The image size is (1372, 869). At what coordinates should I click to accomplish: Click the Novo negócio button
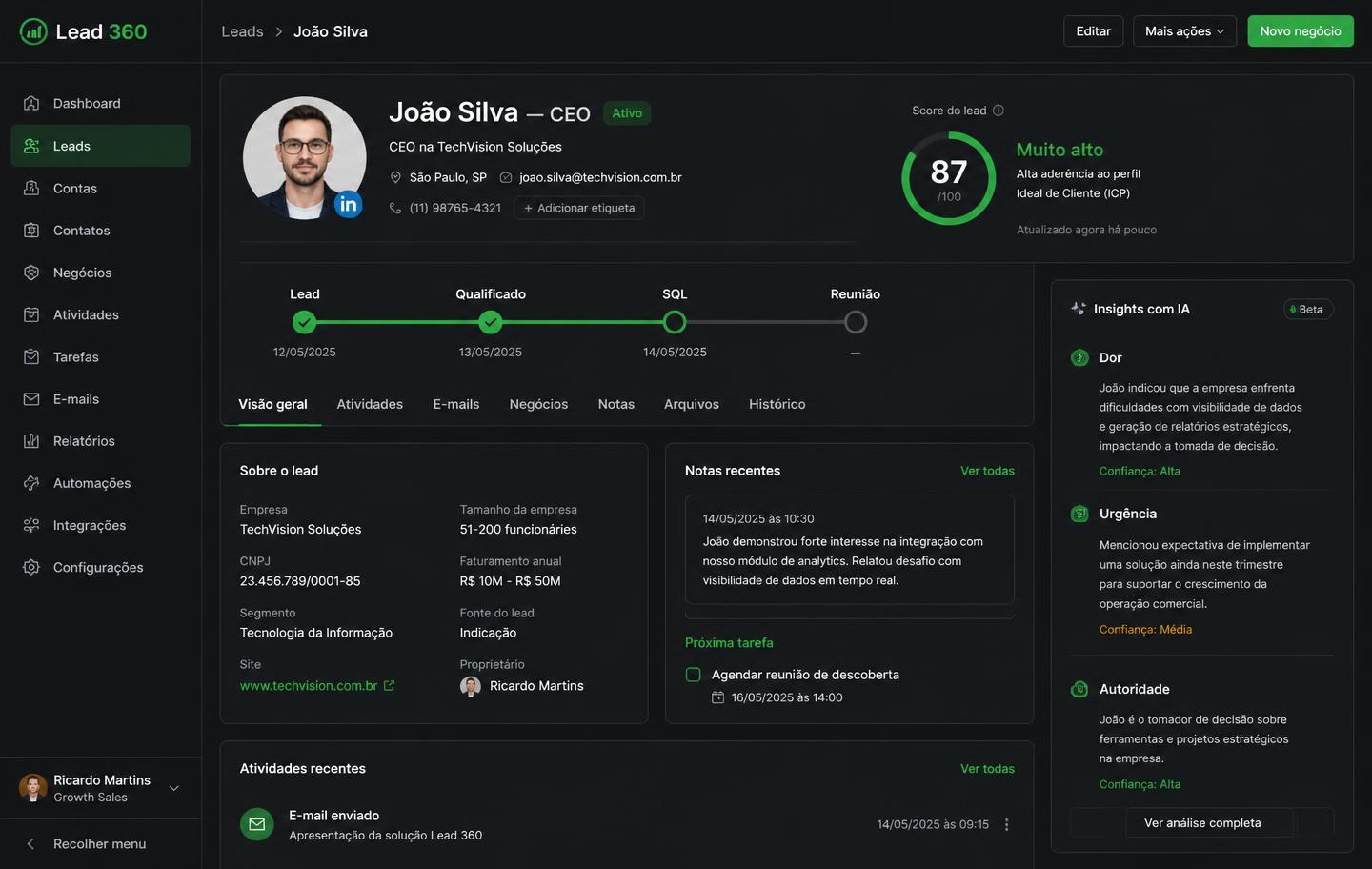click(x=1301, y=31)
